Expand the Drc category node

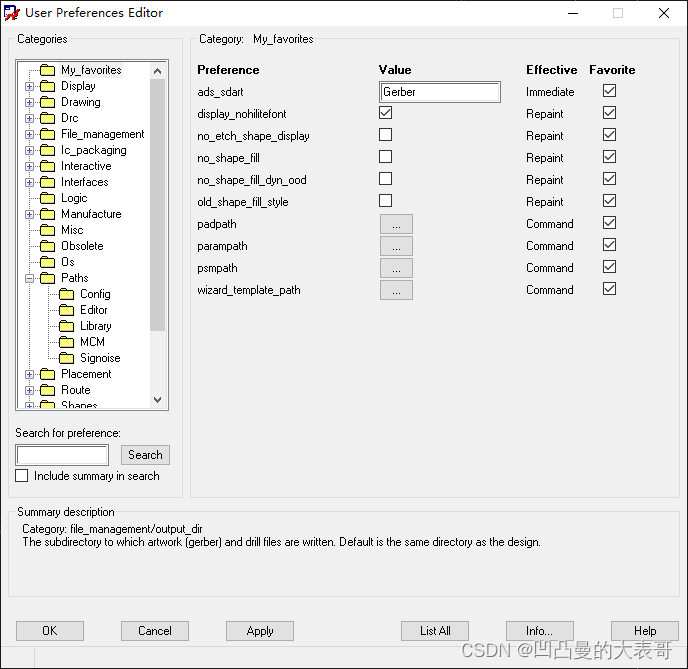click(x=29, y=118)
